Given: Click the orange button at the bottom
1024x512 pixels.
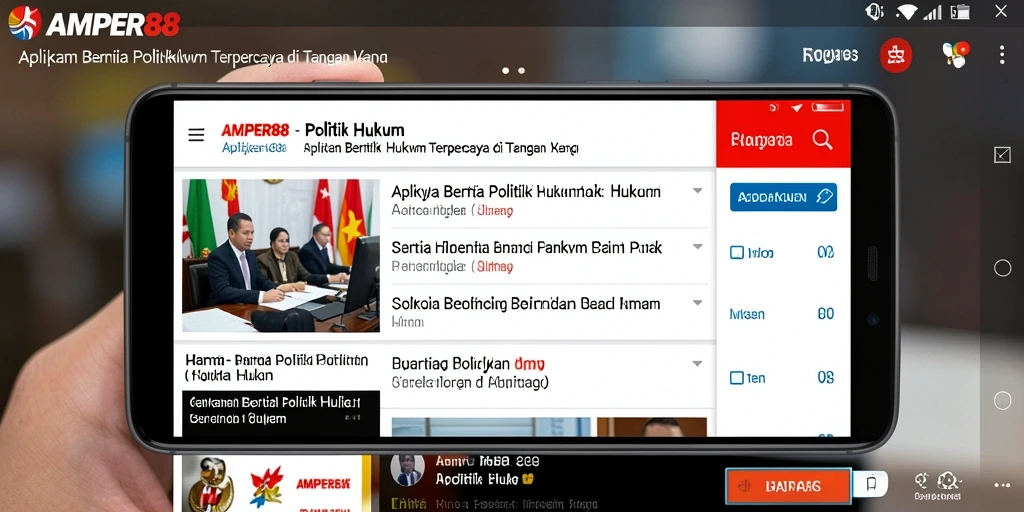Looking at the screenshot, I should click(788, 486).
